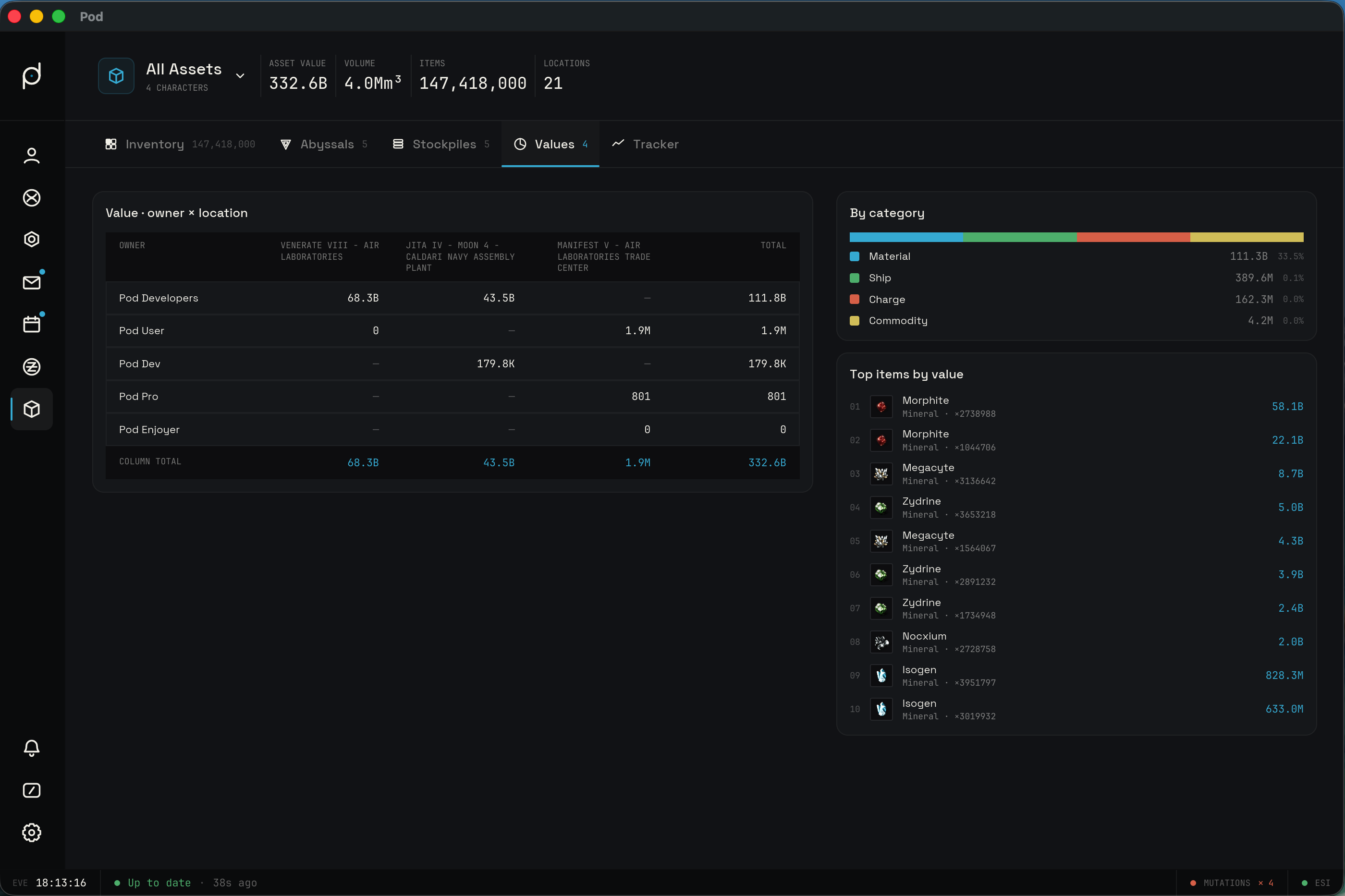Click Material value 111.3B
Image resolution: width=1345 pixels, height=896 pixels.
tap(1248, 256)
